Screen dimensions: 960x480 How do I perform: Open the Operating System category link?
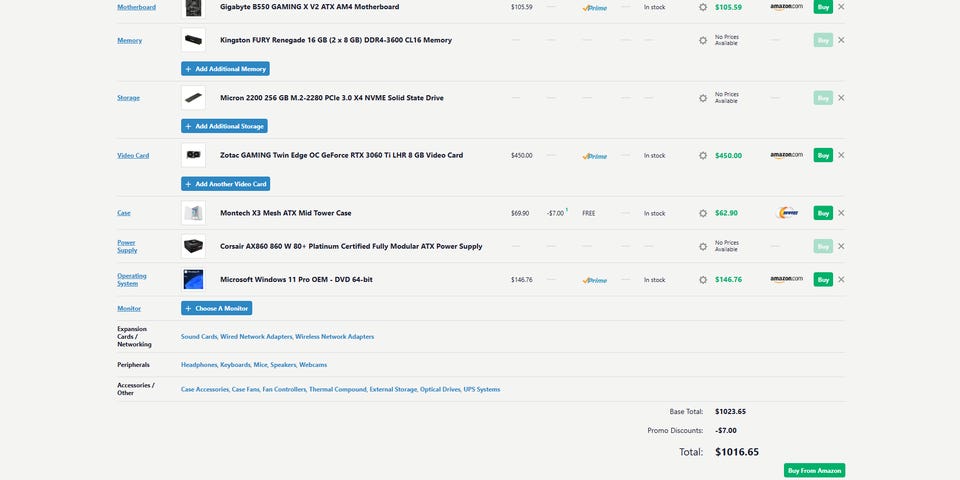132,279
